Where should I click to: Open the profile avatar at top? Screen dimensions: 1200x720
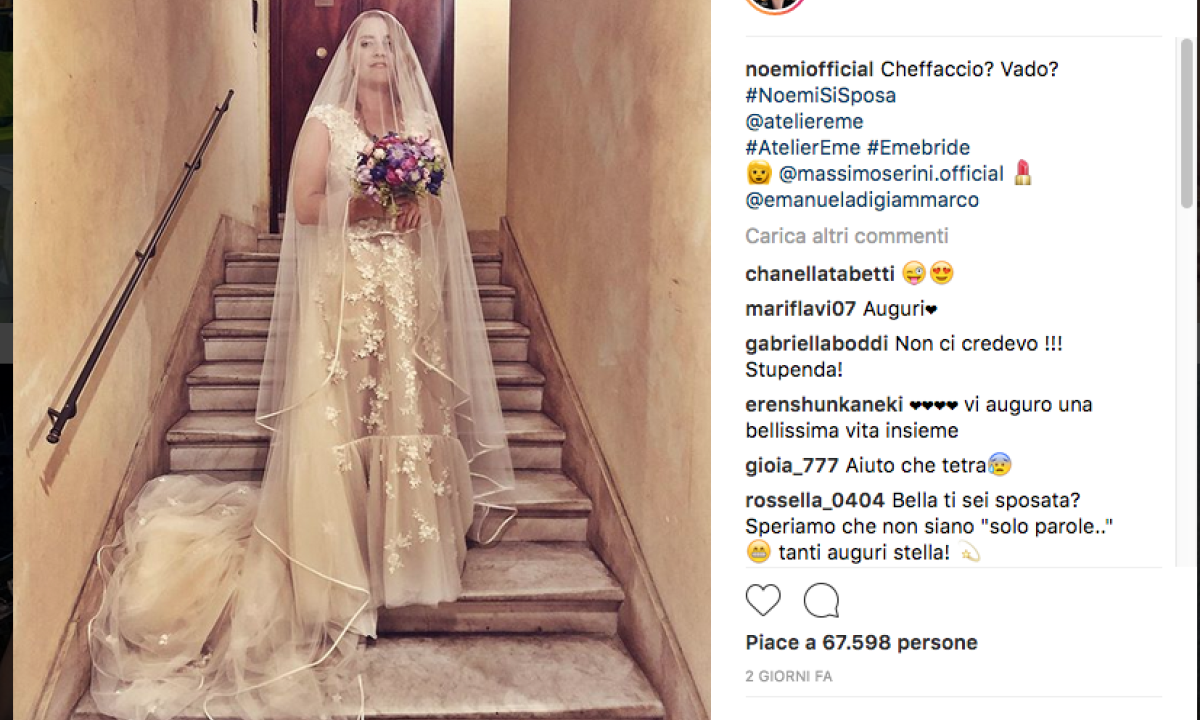pyautogui.click(x=774, y=5)
